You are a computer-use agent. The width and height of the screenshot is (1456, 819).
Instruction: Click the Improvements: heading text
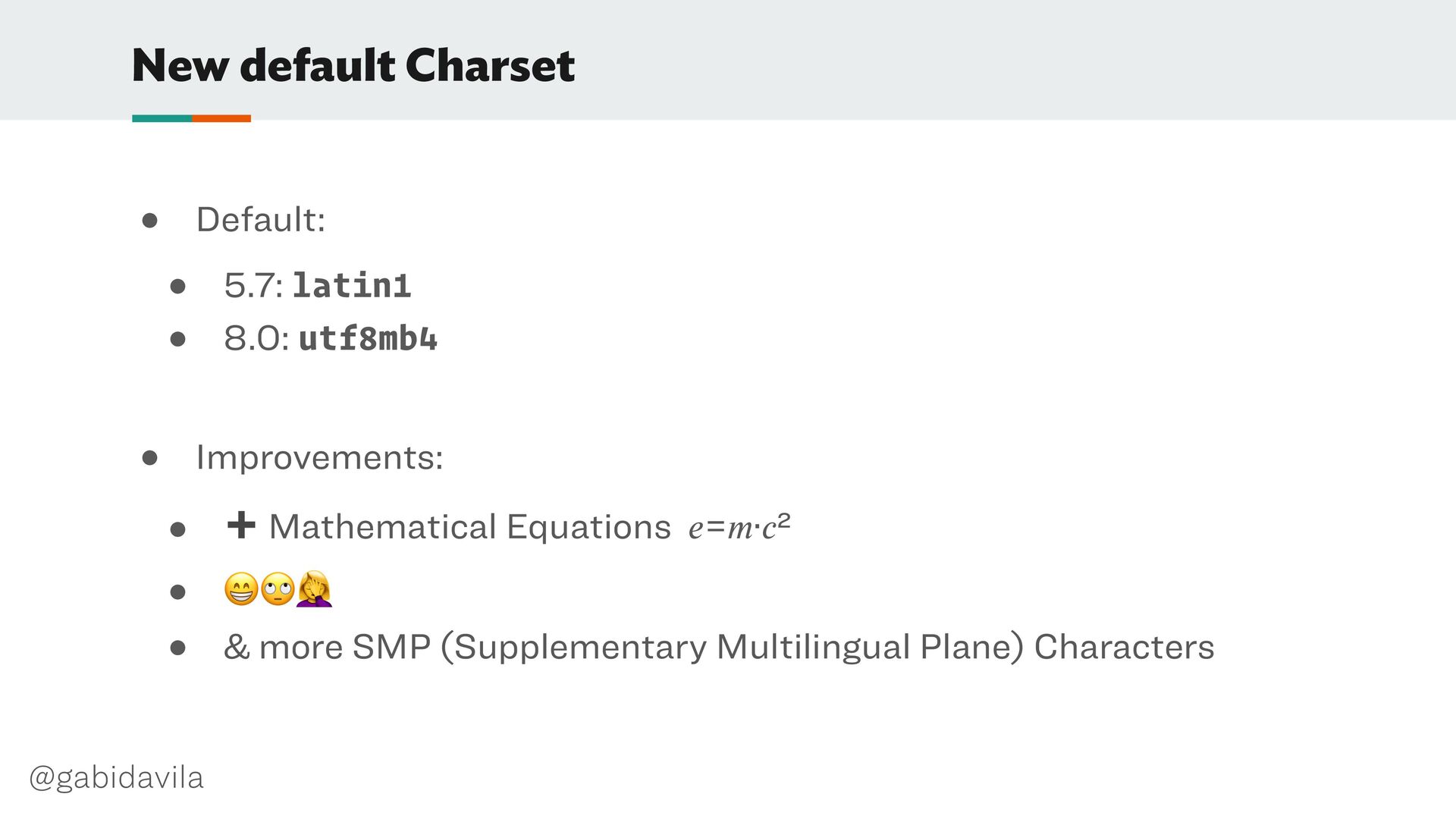click(x=320, y=457)
